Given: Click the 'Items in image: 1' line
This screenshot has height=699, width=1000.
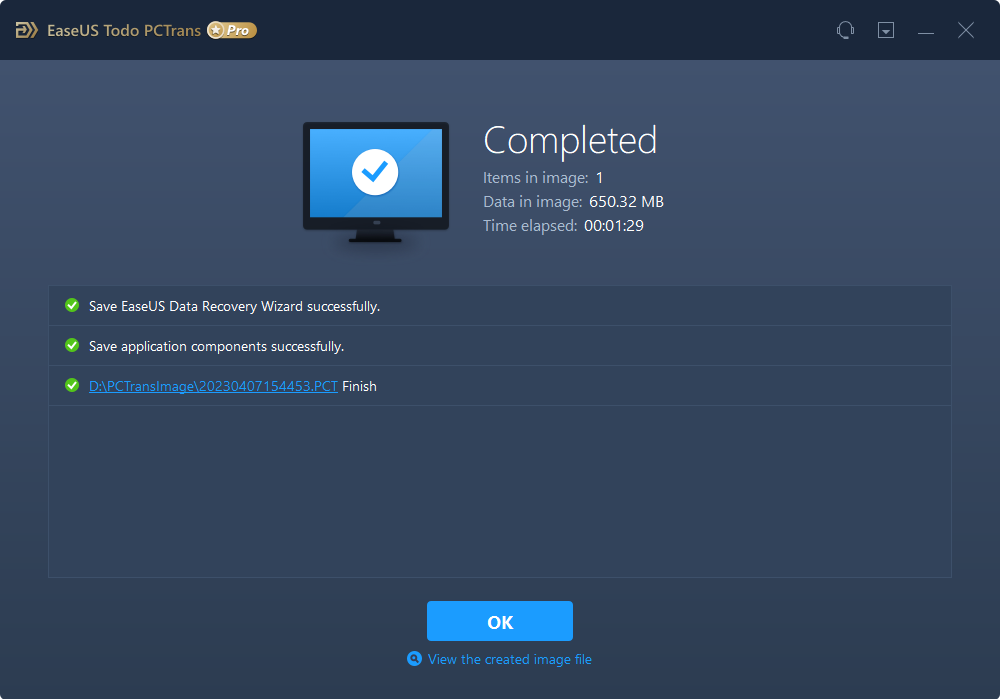Looking at the screenshot, I should pyautogui.click(x=543, y=178).
